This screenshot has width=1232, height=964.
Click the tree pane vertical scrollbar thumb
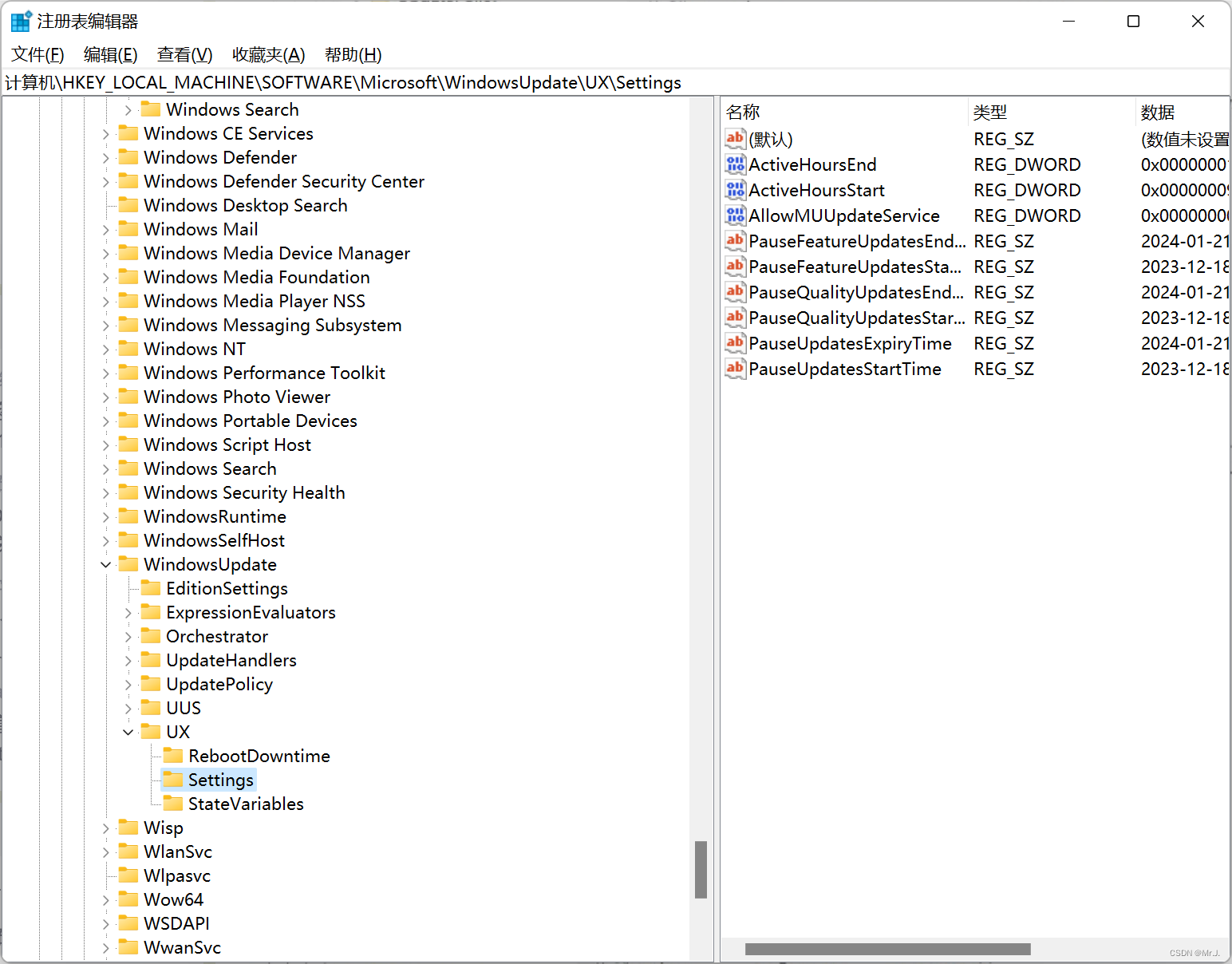coord(701,869)
